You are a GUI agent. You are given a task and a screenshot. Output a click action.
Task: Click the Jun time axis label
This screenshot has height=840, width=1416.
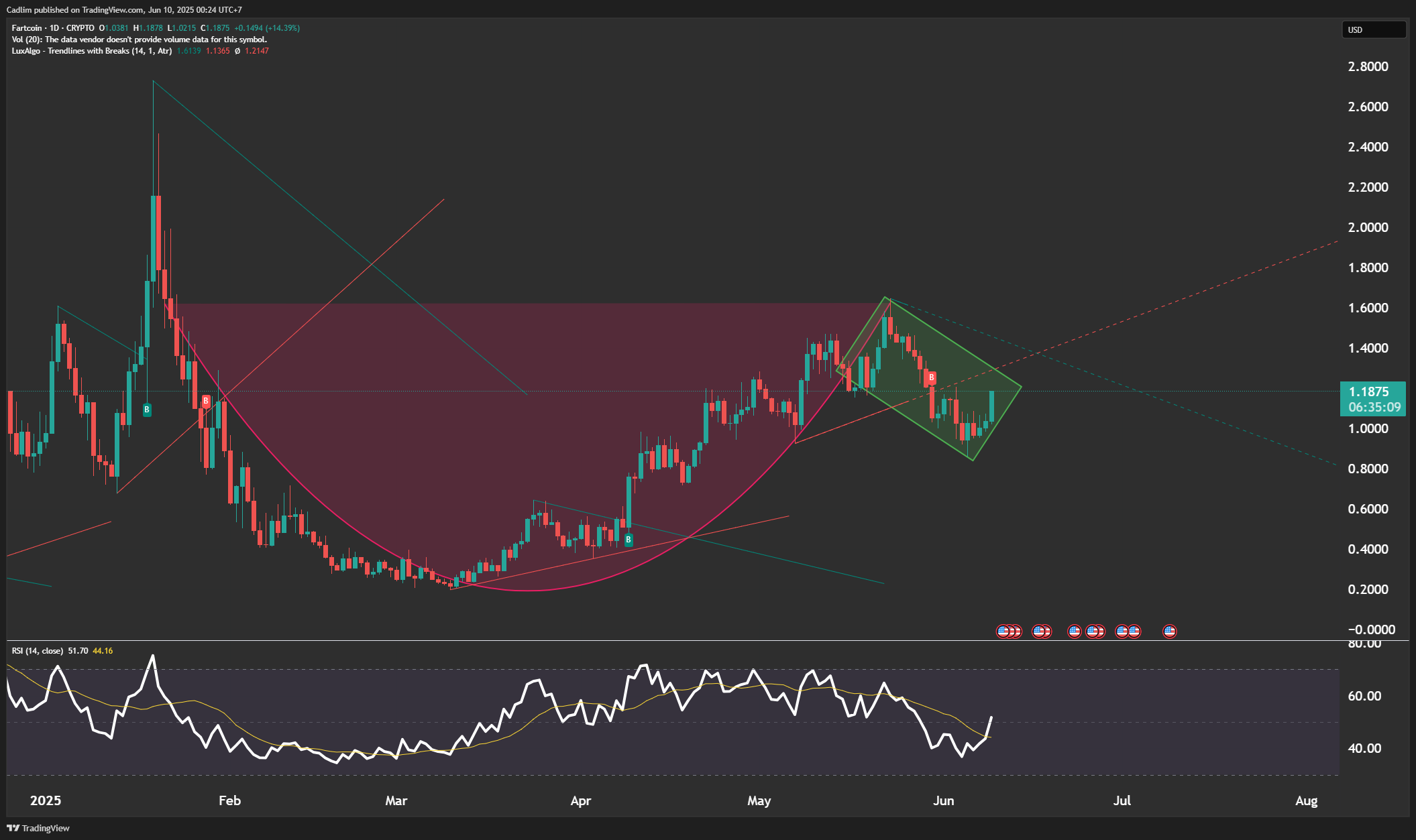(x=944, y=800)
